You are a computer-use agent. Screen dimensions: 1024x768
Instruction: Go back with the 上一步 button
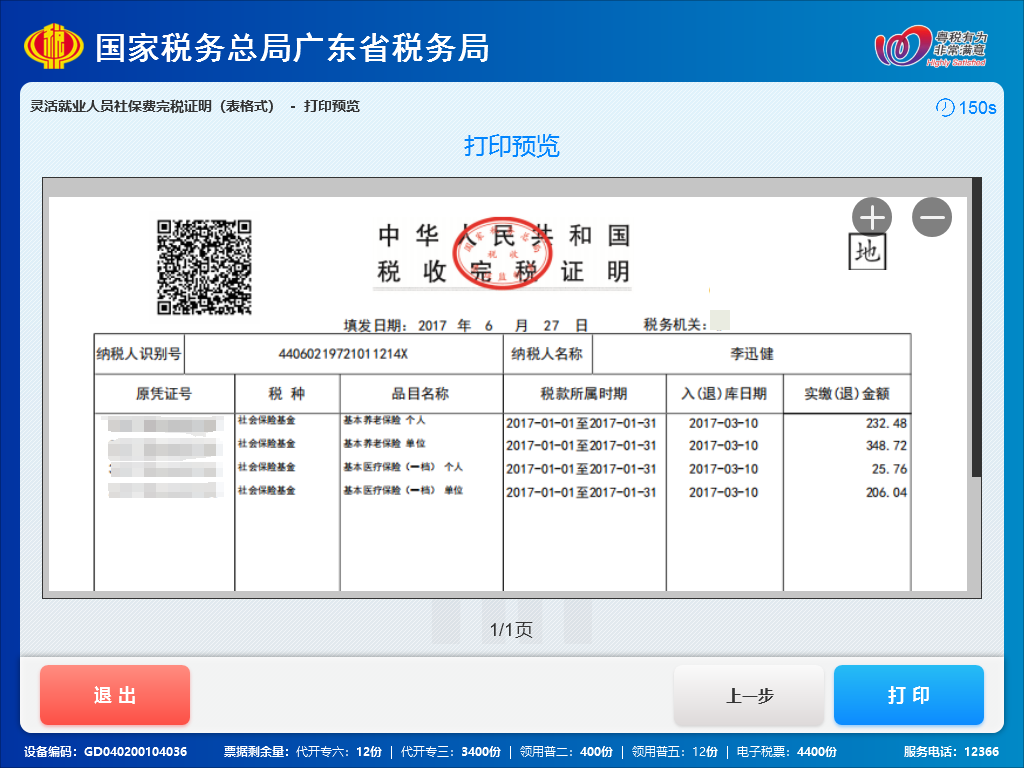click(748, 694)
